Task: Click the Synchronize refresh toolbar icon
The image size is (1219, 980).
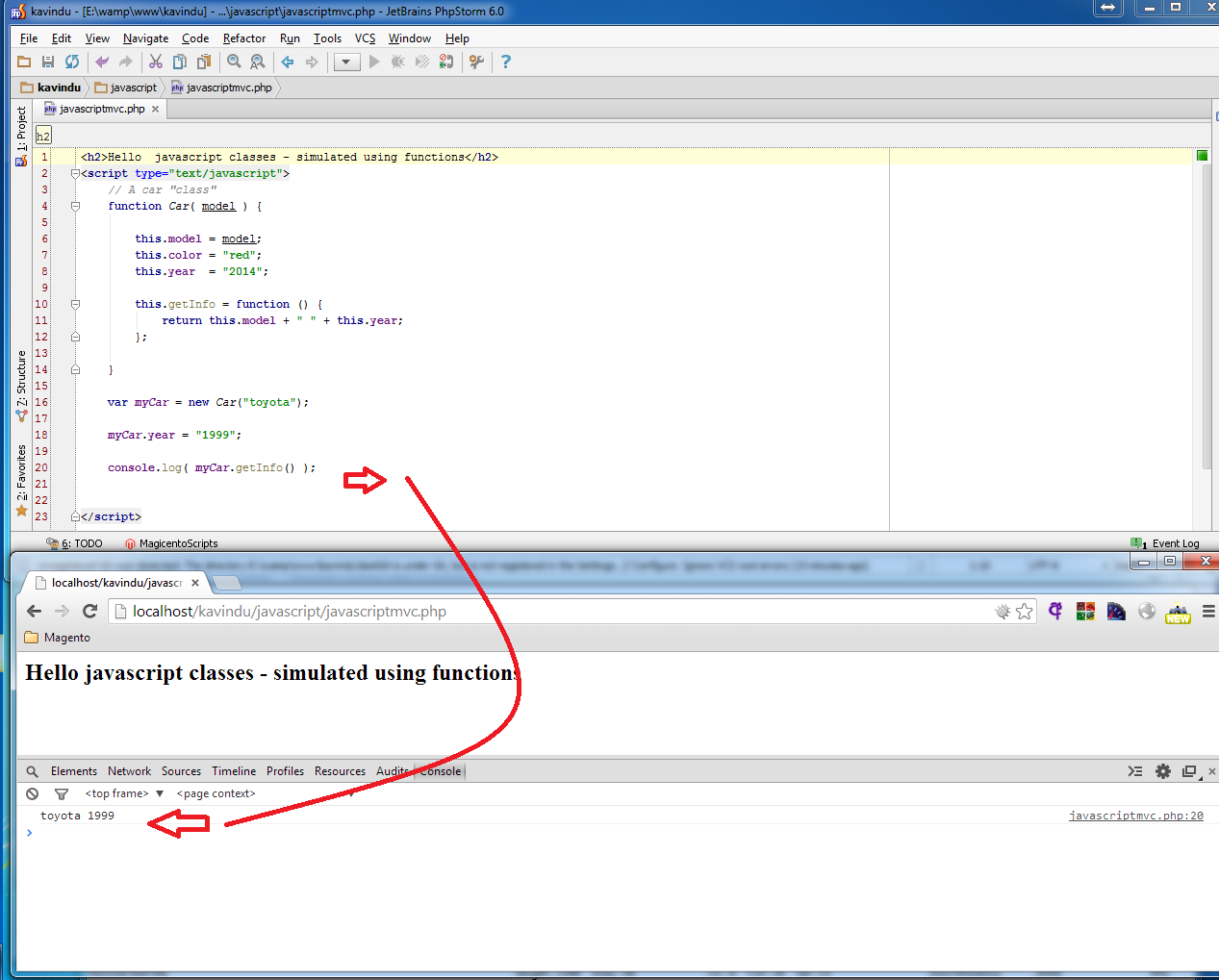Action: coord(72,62)
